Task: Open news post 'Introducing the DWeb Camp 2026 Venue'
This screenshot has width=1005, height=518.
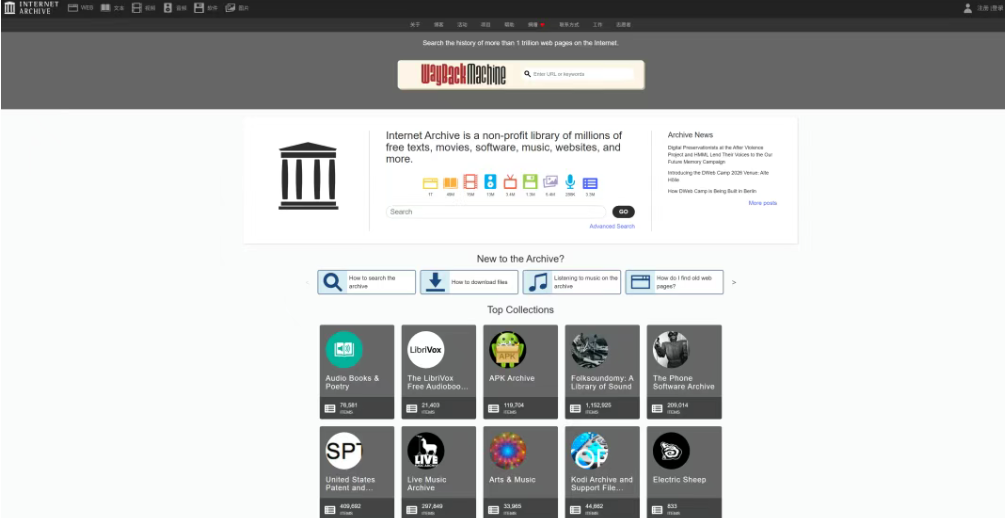Action: [718, 176]
